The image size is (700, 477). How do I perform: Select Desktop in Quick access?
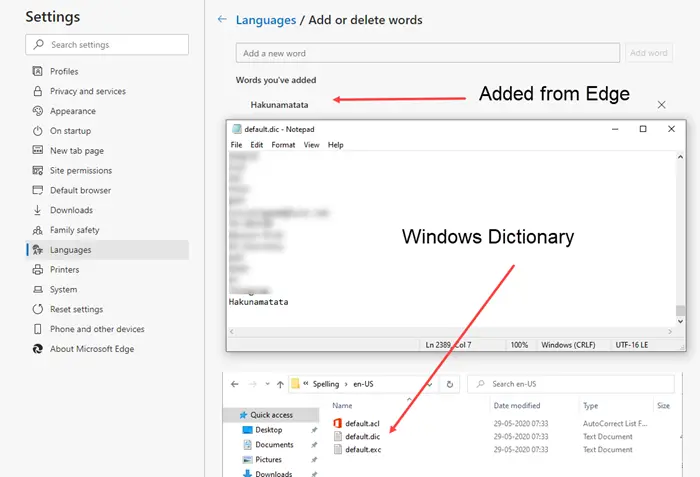[x=269, y=430]
